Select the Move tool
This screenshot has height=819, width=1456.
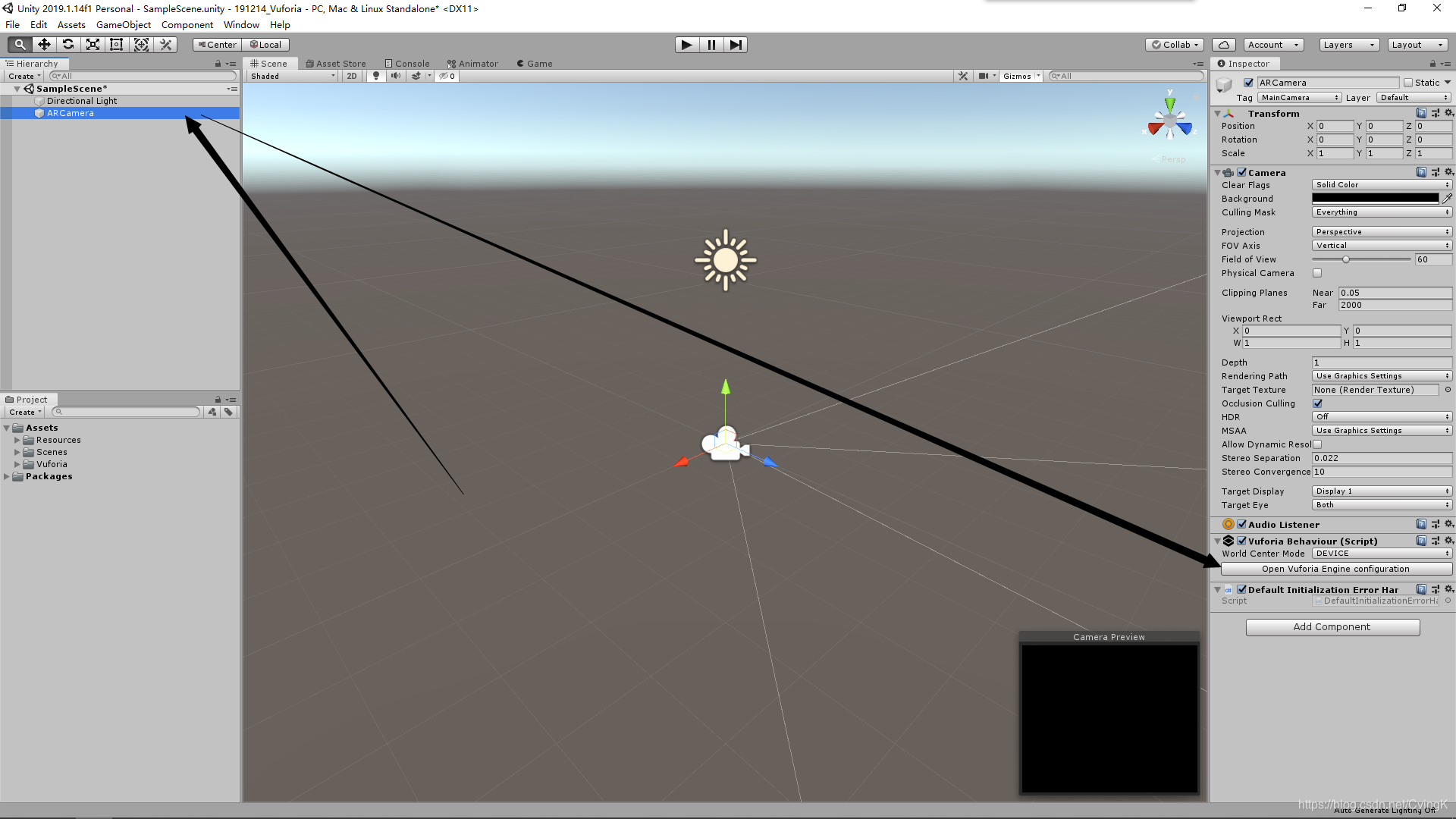coord(44,45)
